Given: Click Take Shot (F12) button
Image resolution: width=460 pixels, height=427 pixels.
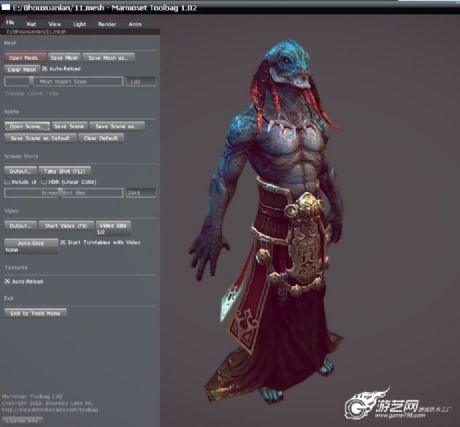Looking at the screenshot, I should 65,171.
